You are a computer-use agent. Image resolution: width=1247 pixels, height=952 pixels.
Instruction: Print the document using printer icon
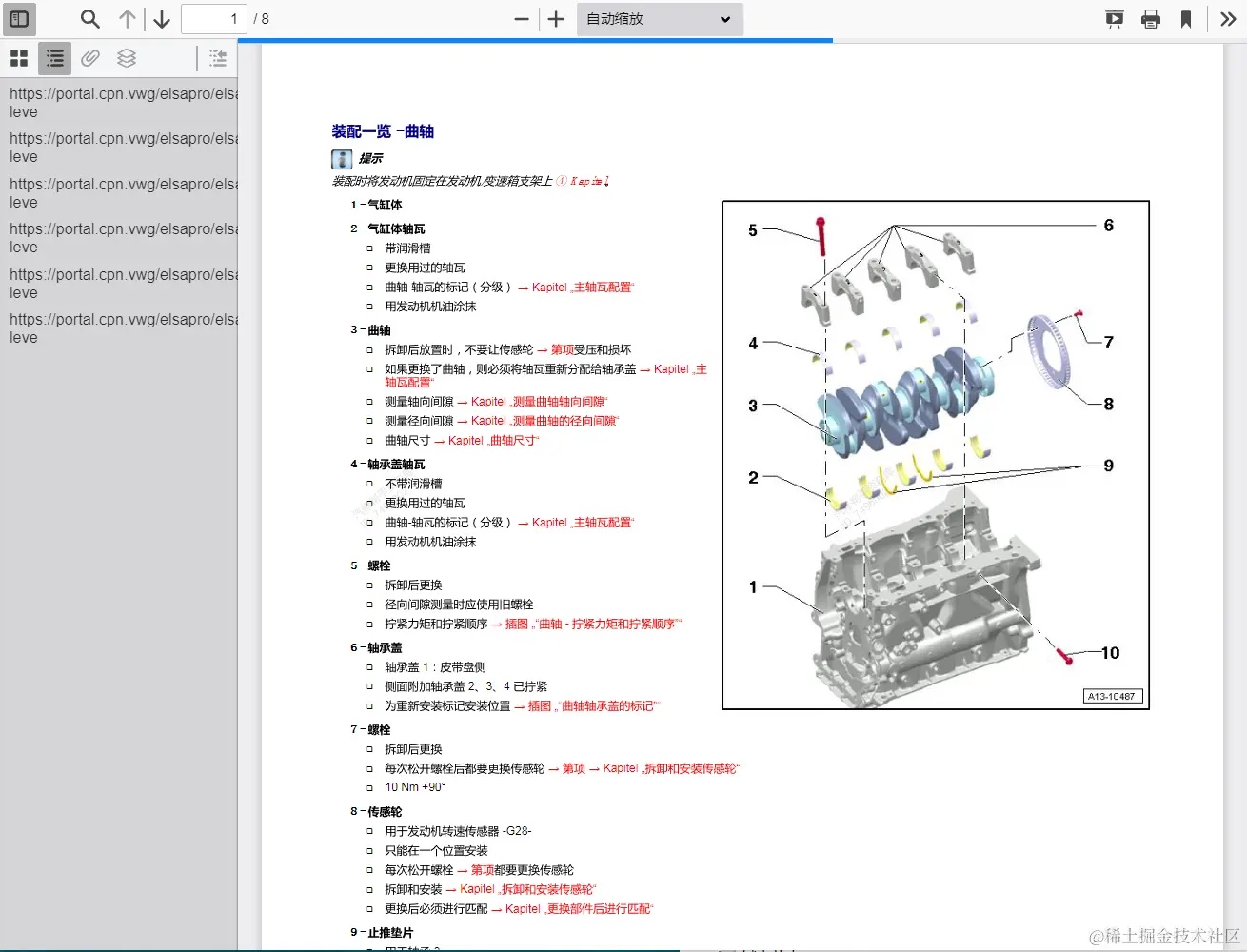coord(1151,19)
